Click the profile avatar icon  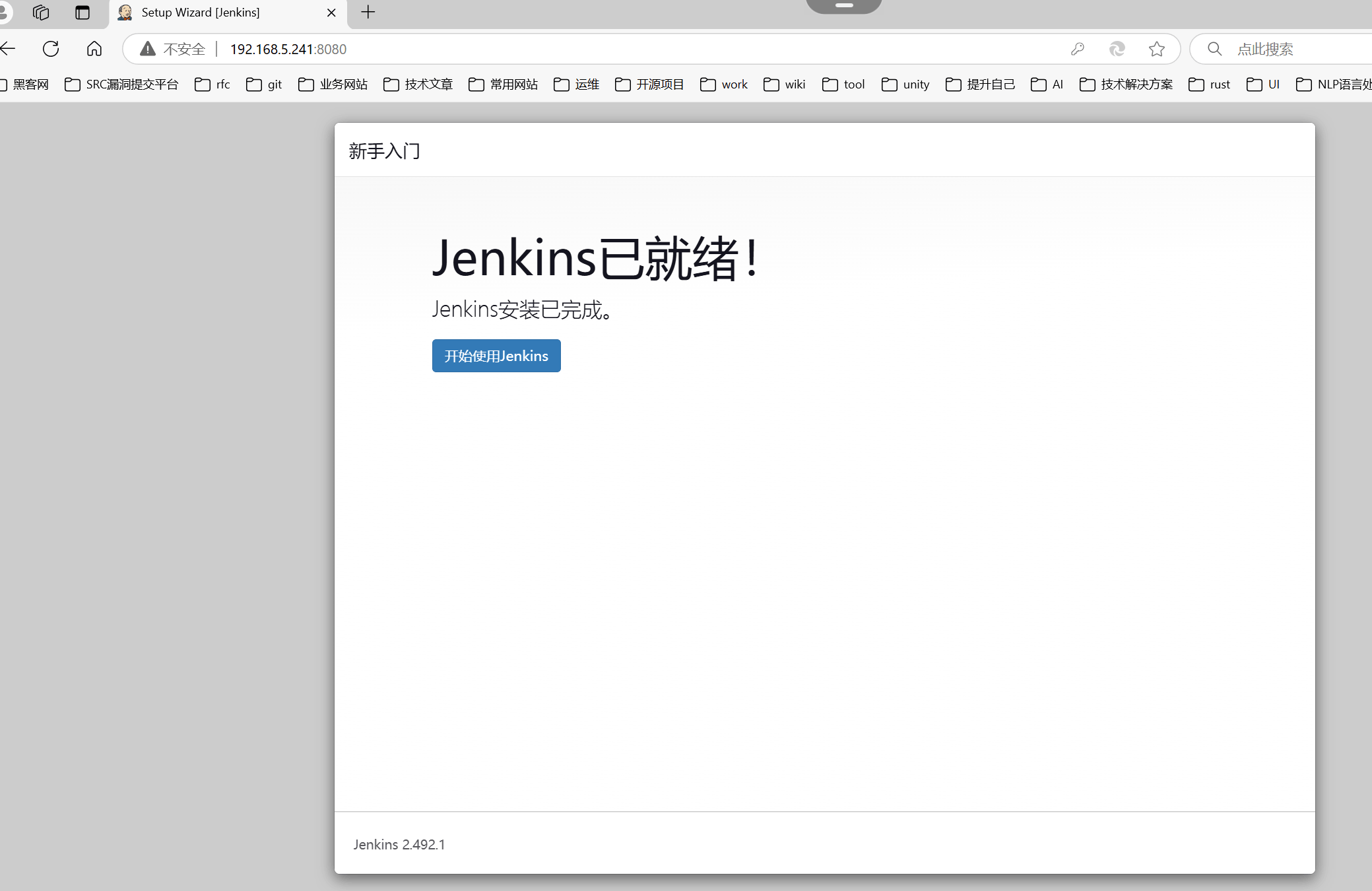(4, 11)
